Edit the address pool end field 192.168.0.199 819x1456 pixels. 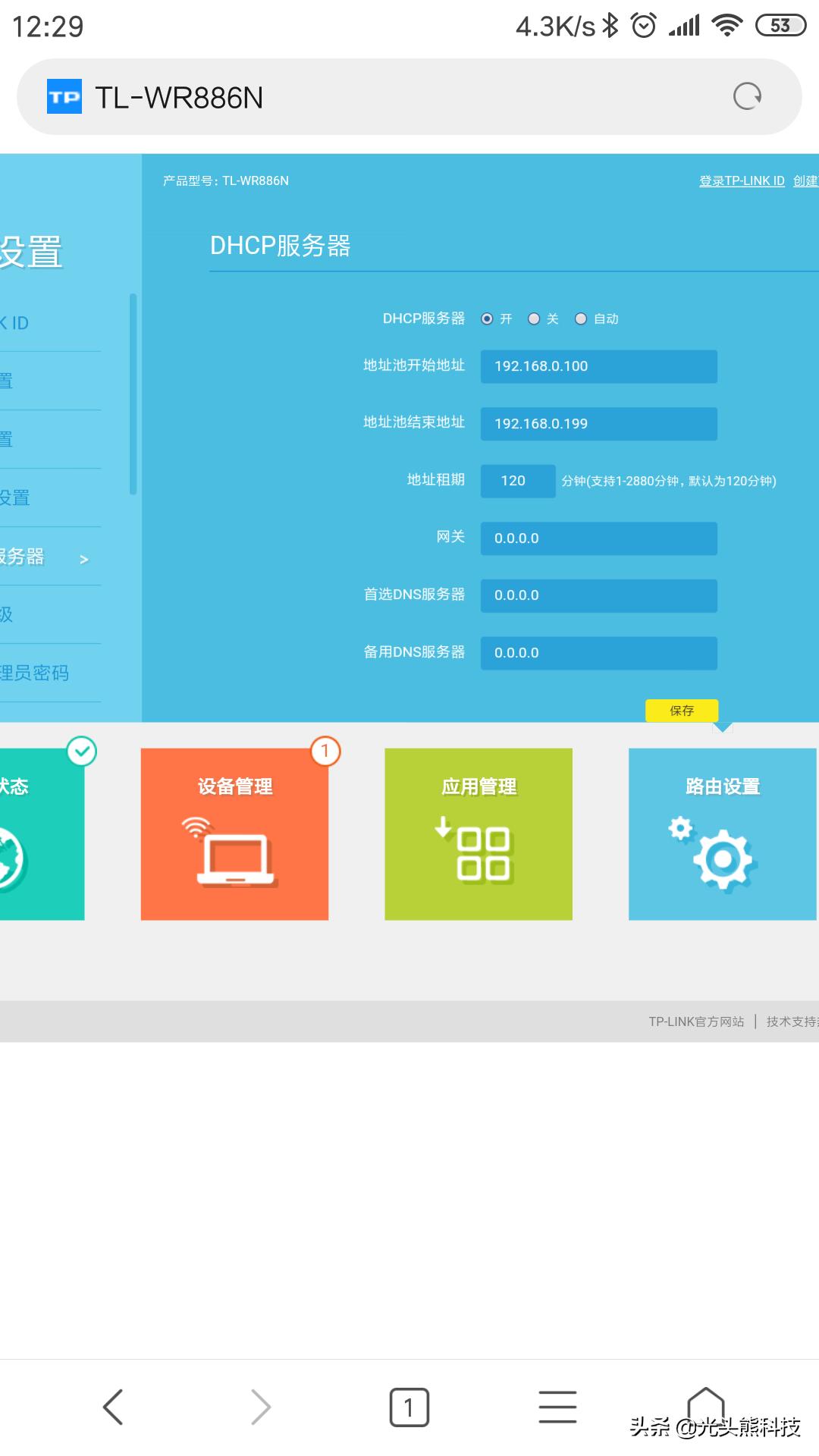click(x=598, y=424)
